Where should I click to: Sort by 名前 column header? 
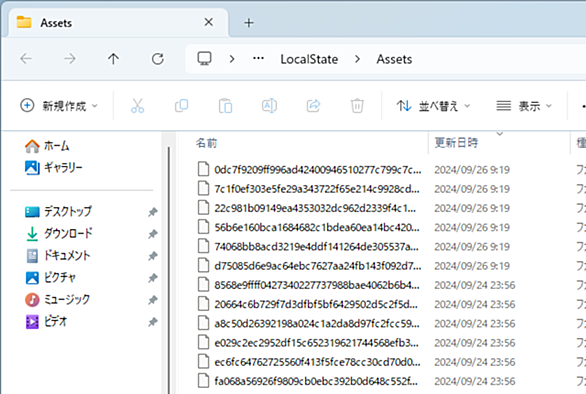click(x=206, y=143)
